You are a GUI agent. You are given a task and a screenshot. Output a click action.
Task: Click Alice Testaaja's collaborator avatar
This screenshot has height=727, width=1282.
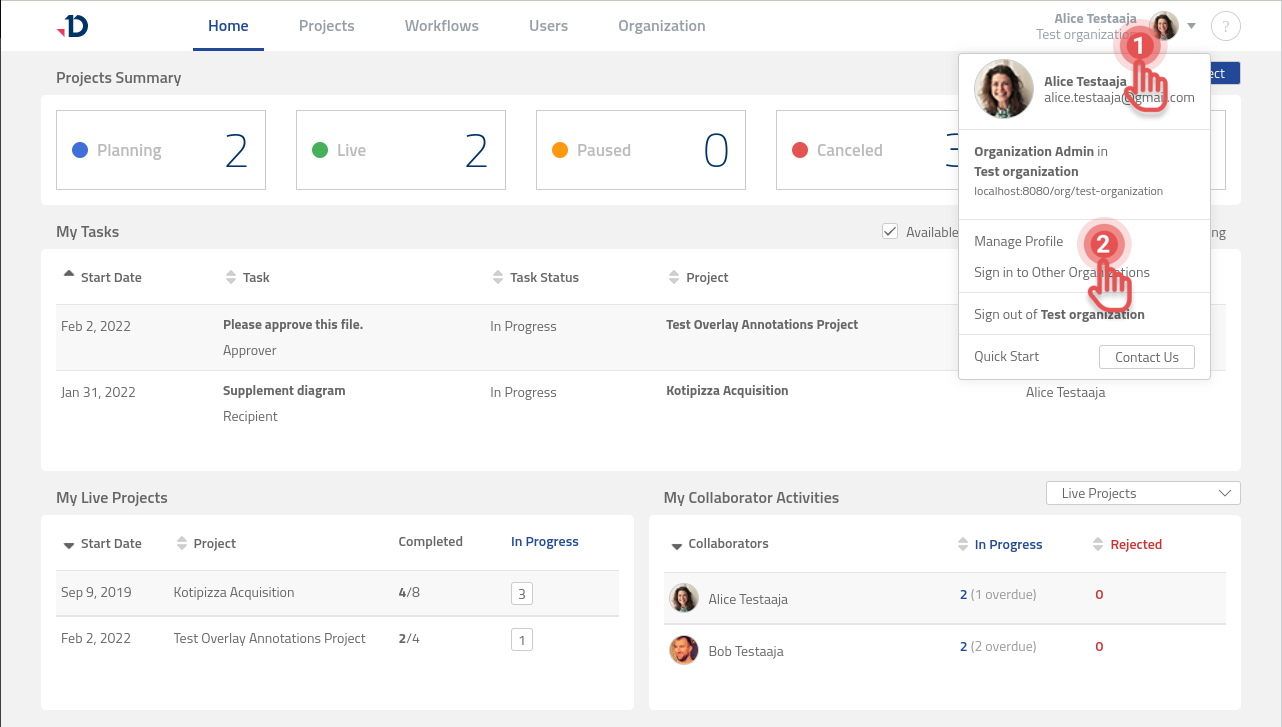(684, 598)
